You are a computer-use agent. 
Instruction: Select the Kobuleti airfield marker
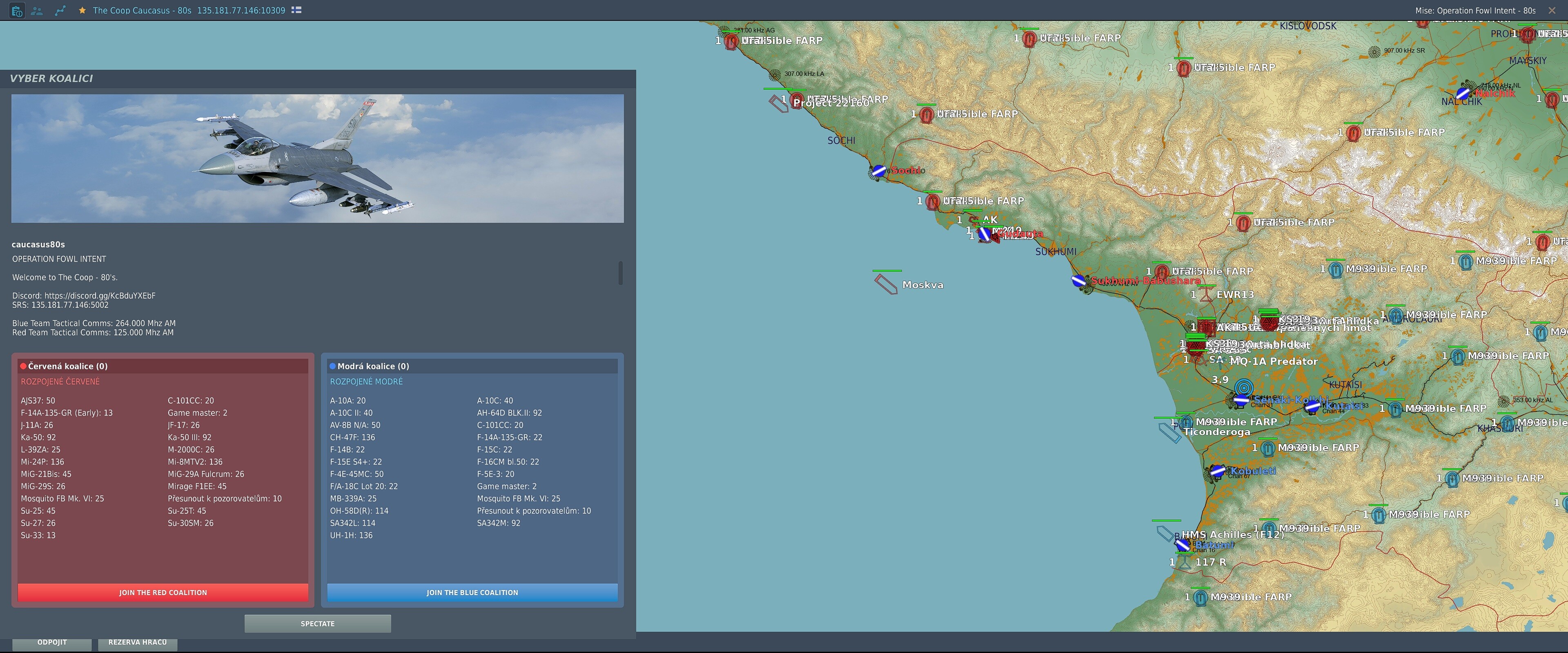point(1217,471)
